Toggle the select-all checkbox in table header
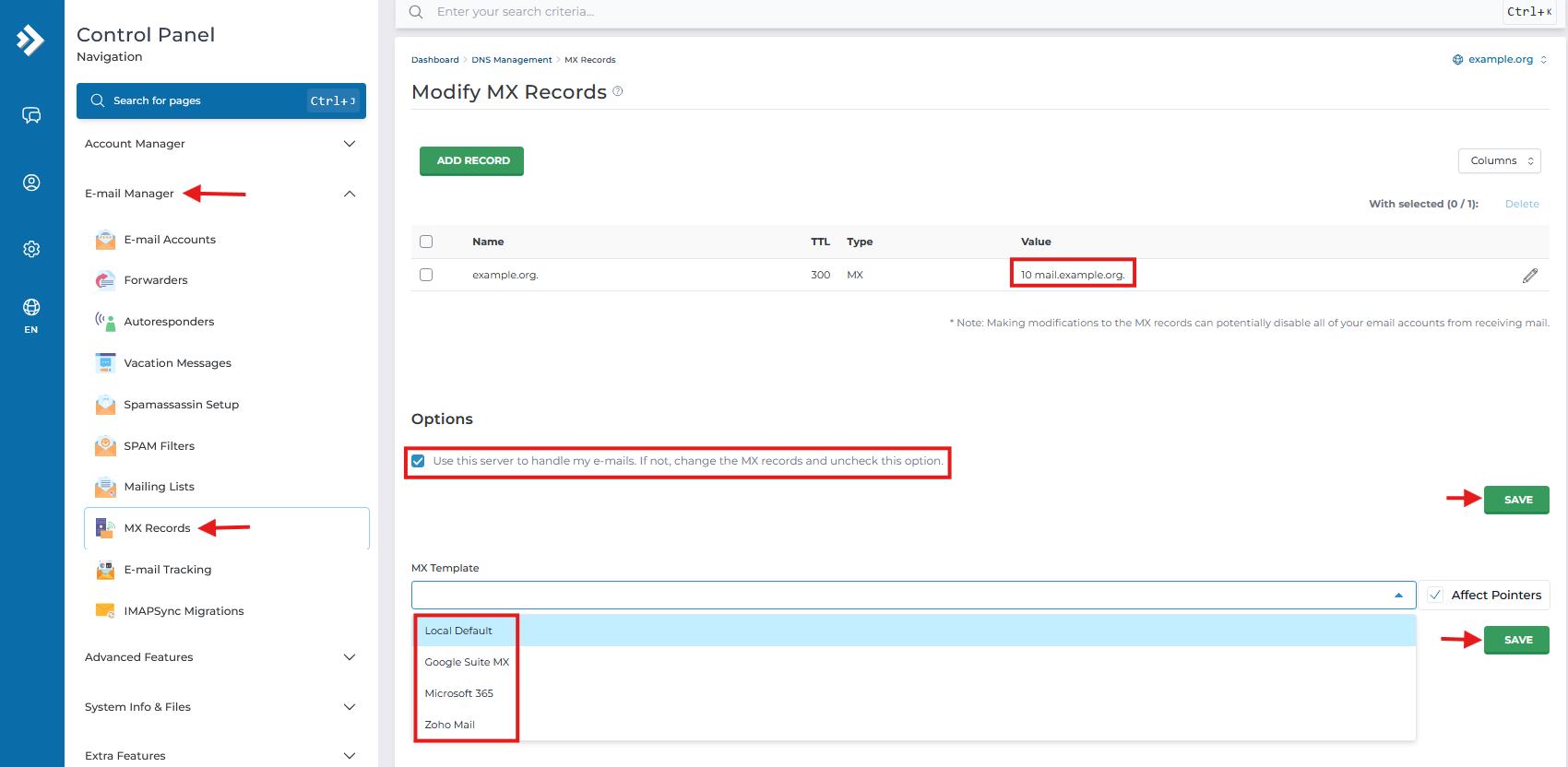This screenshot has height=767, width=1568. pos(426,242)
